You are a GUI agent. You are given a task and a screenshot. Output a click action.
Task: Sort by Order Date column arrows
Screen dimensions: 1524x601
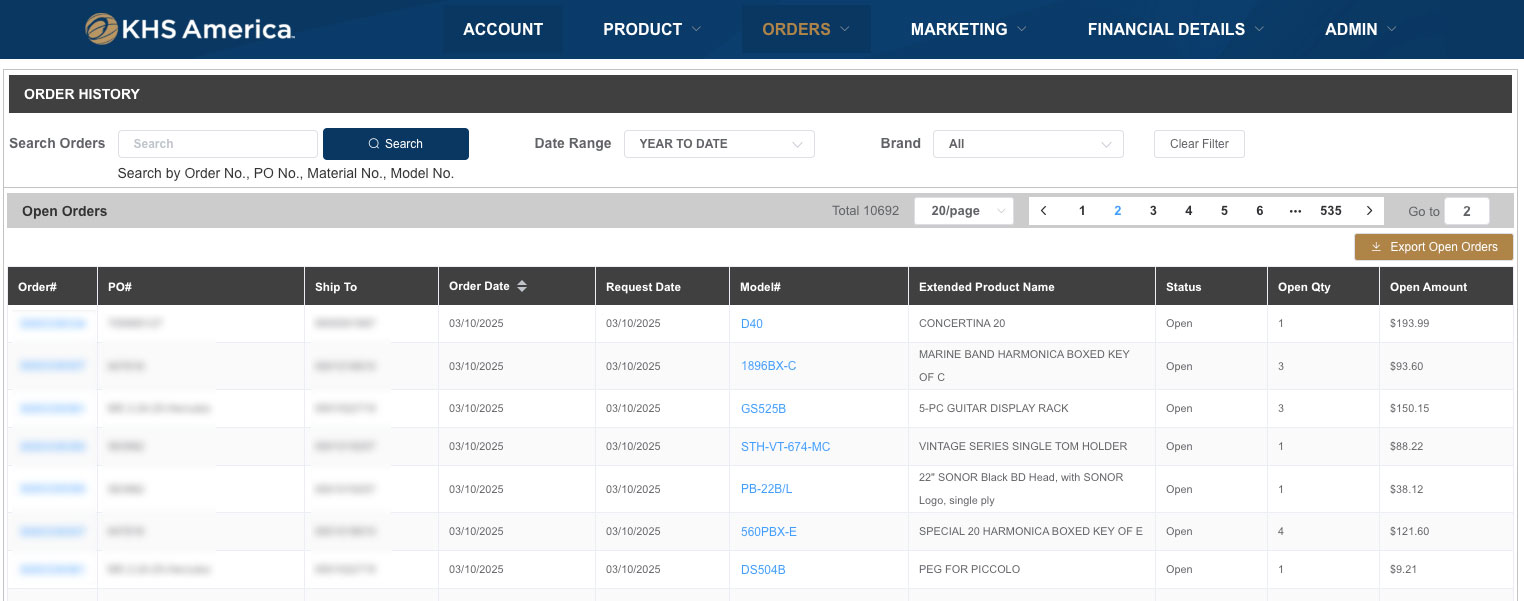coord(521,287)
